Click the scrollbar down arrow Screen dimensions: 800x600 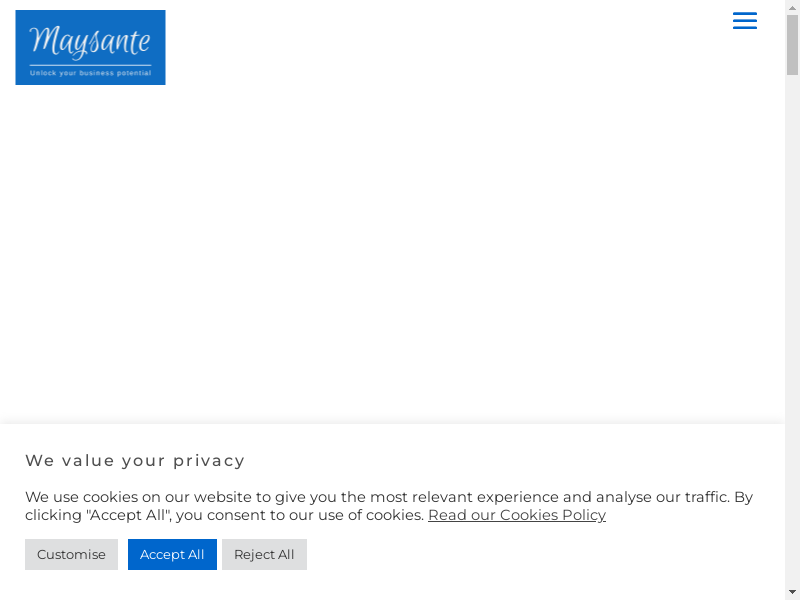tap(792, 592)
